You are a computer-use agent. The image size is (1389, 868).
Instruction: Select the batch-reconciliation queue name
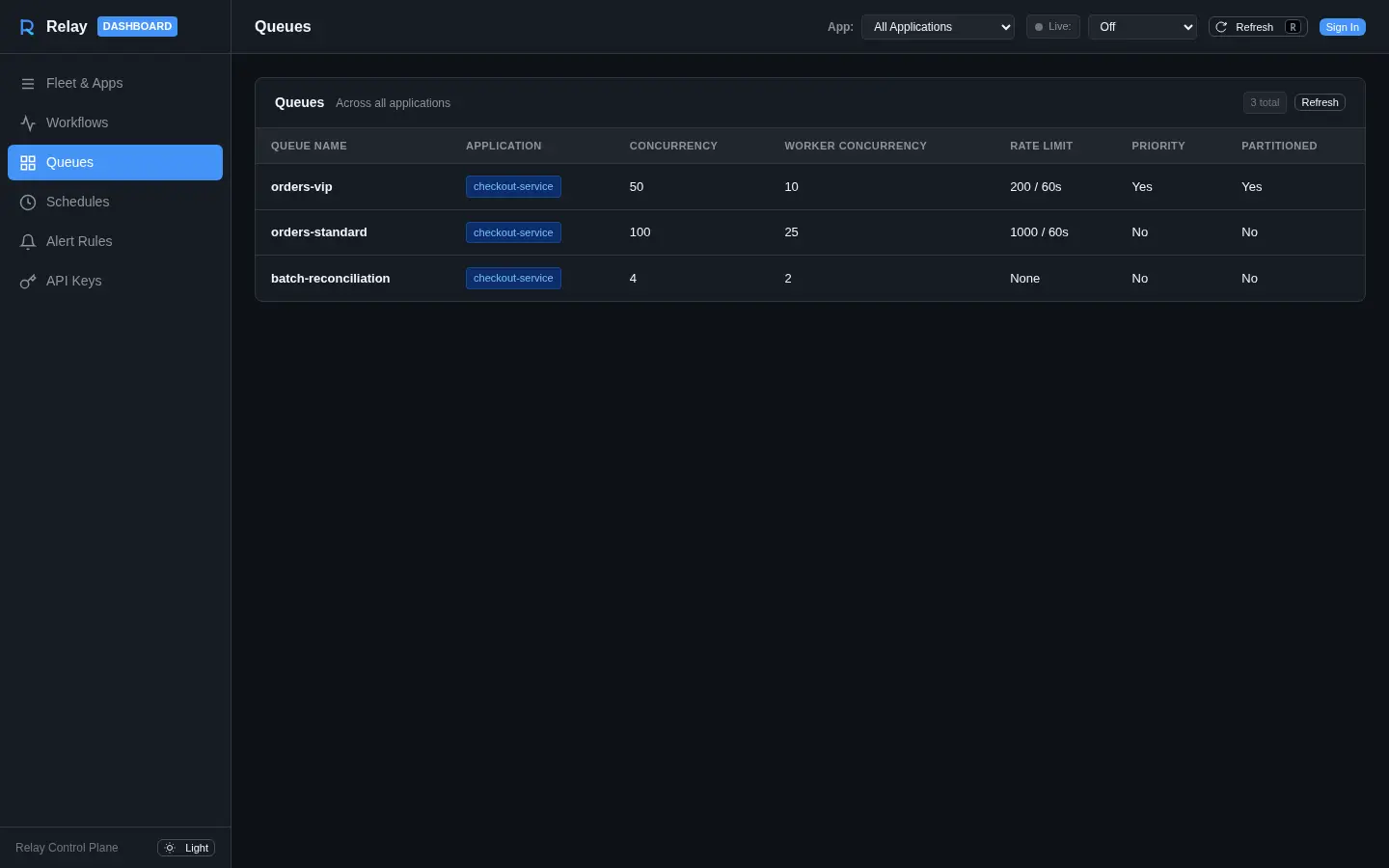pyautogui.click(x=330, y=278)
